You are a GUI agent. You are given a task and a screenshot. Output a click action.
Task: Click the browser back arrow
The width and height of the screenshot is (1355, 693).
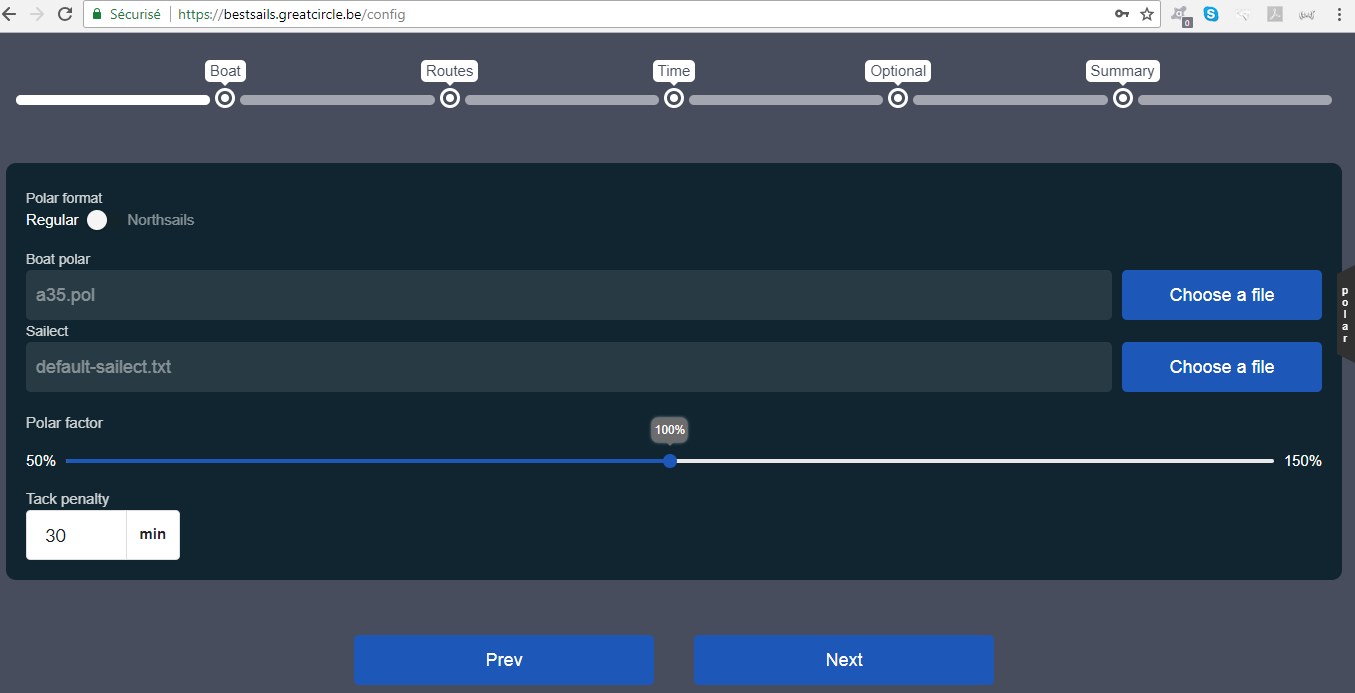11,14
